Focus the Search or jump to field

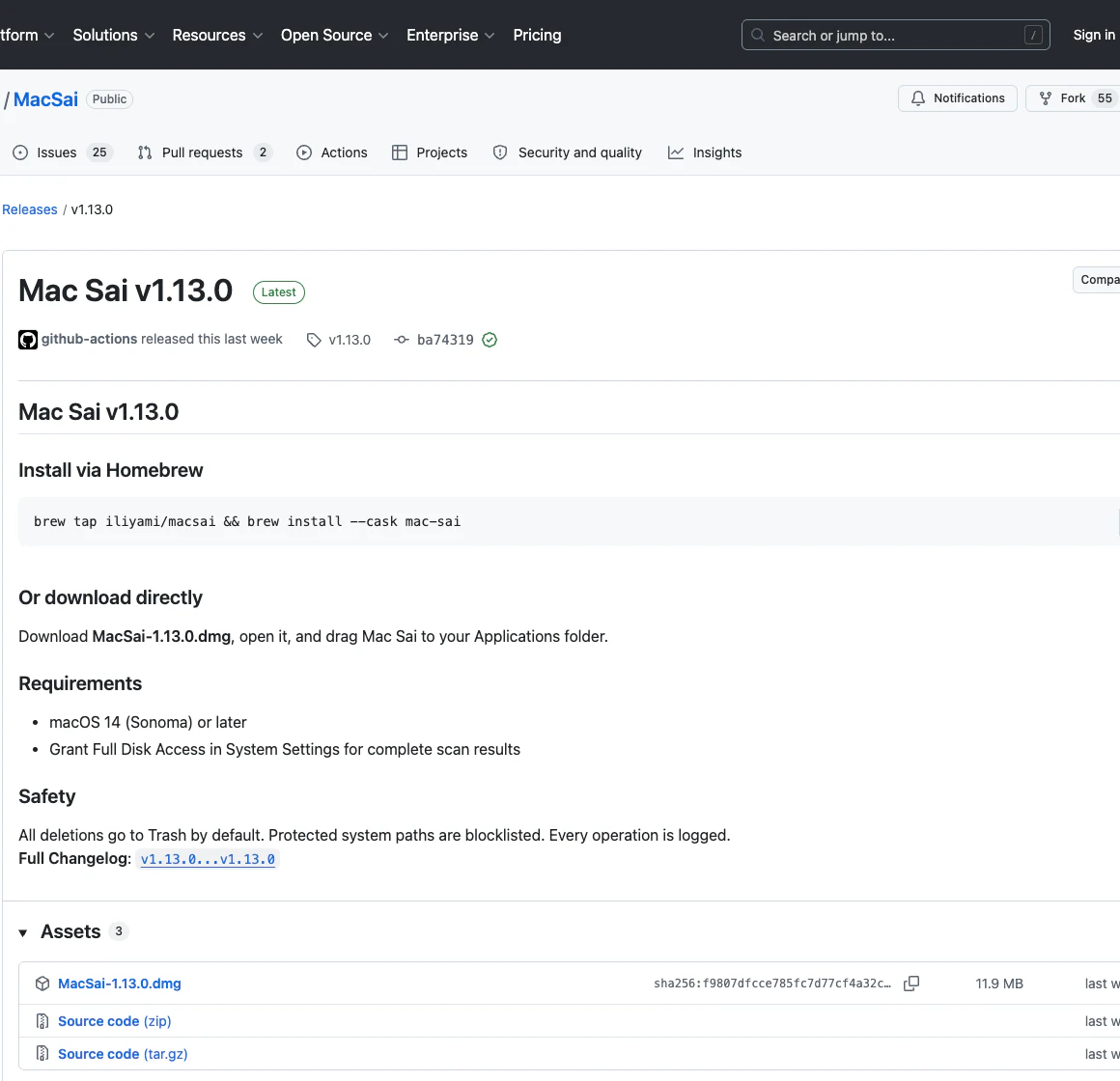[x=895, y=35]
